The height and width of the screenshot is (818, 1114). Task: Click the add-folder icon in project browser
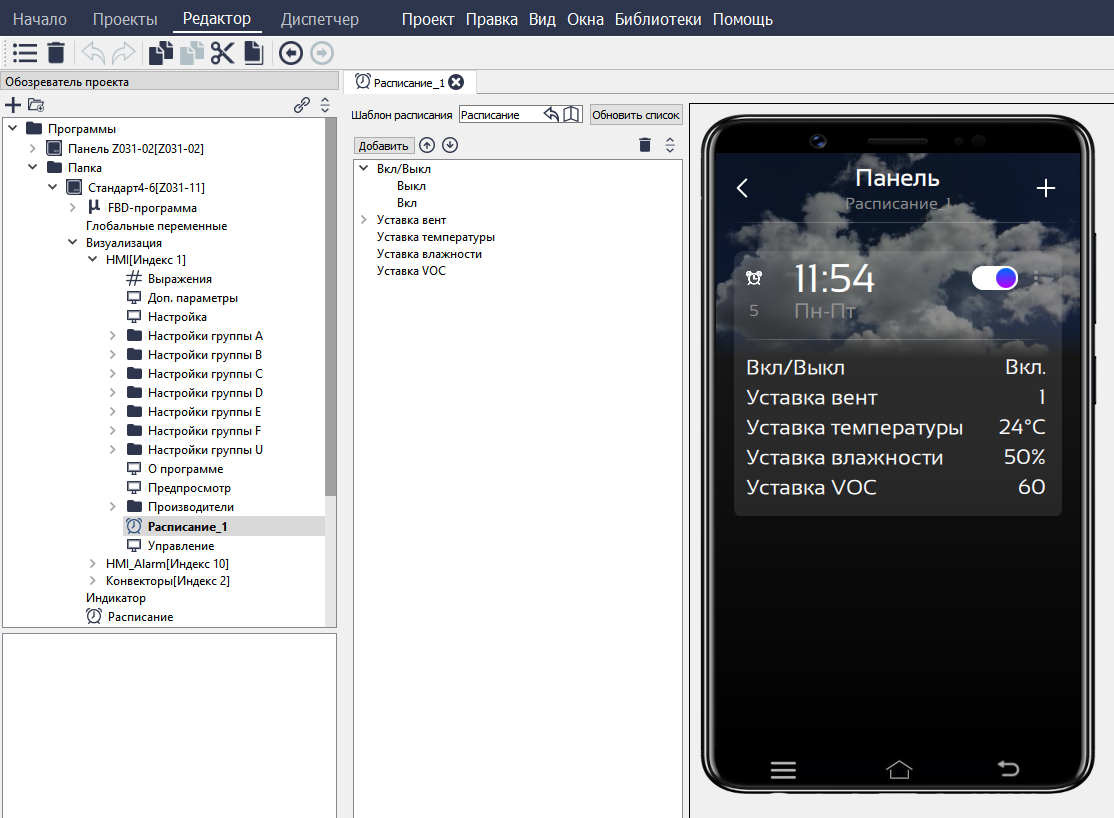tap(35, 104)
